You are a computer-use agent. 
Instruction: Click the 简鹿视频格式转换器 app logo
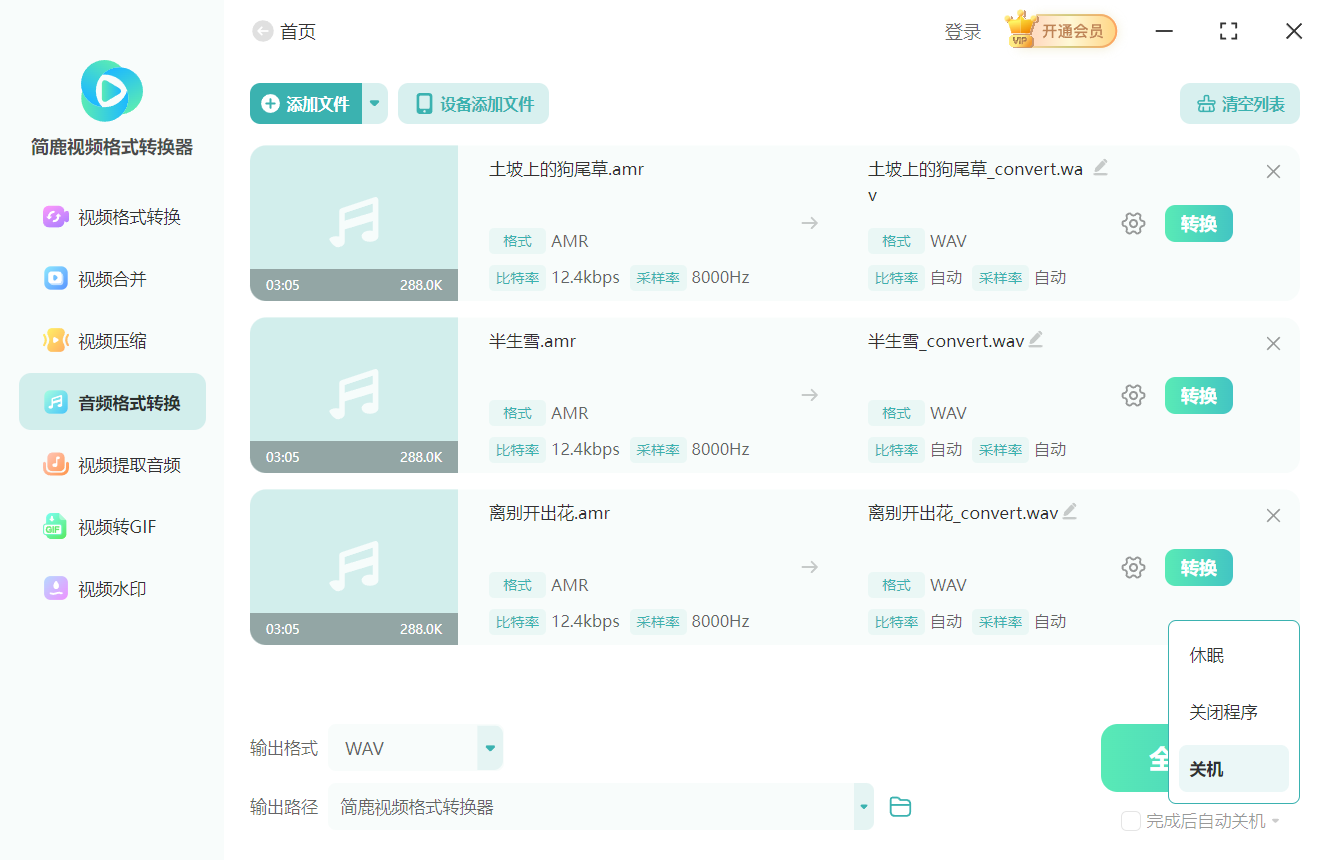click(x=112, y=91)
